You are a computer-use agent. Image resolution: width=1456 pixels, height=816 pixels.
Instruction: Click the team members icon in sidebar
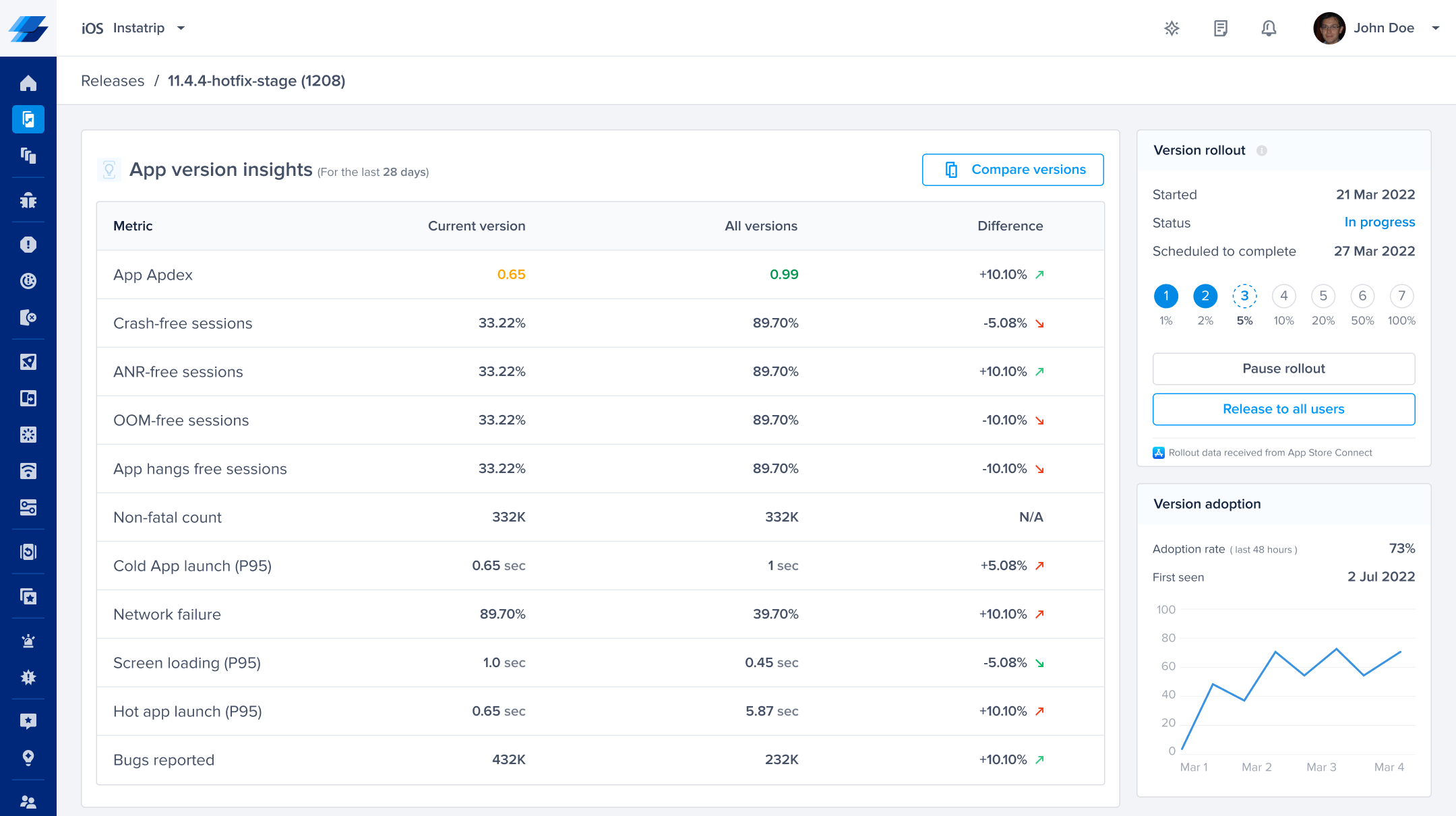(x=28, y=802)
